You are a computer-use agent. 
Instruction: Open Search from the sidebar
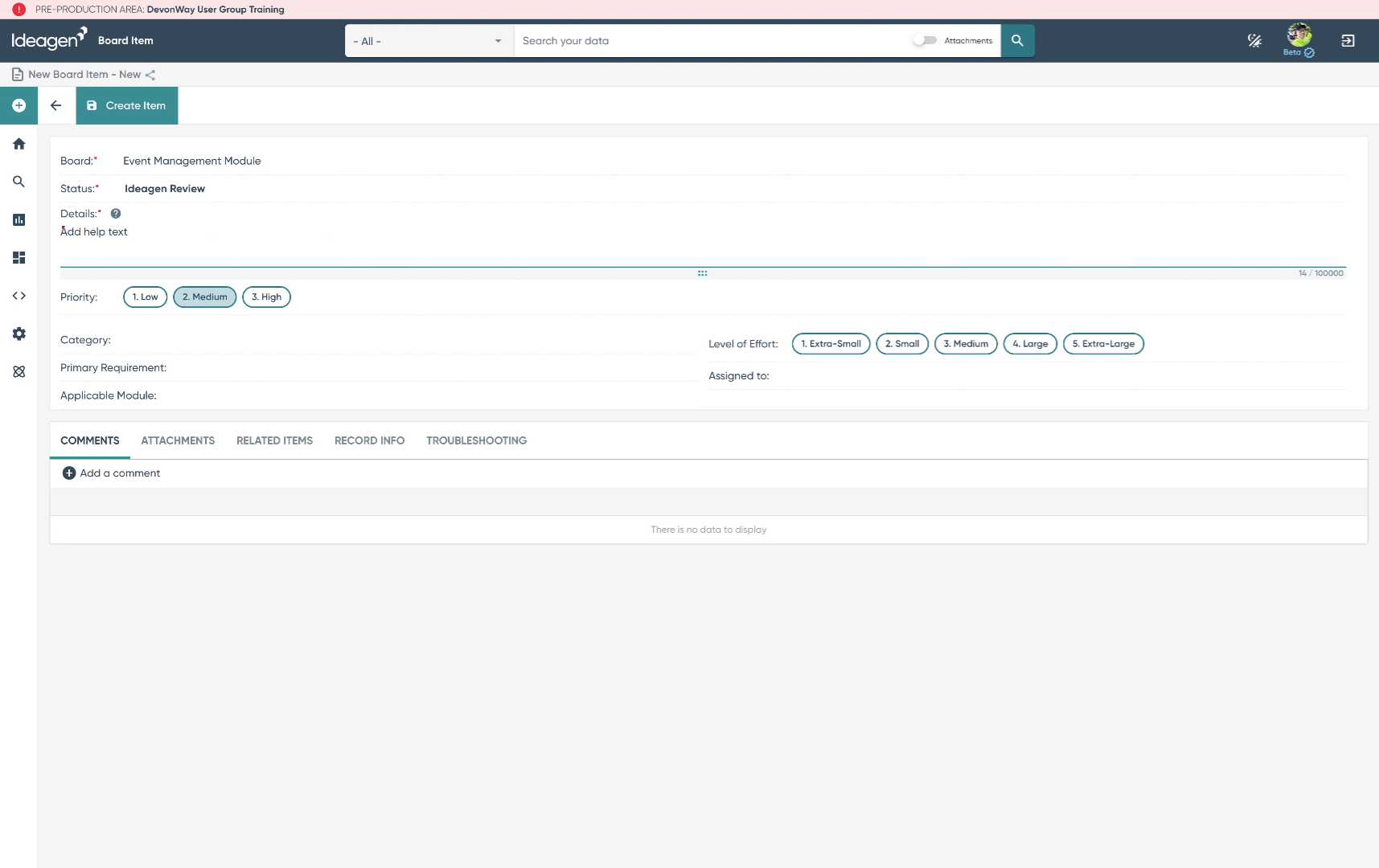pos(18,182)
